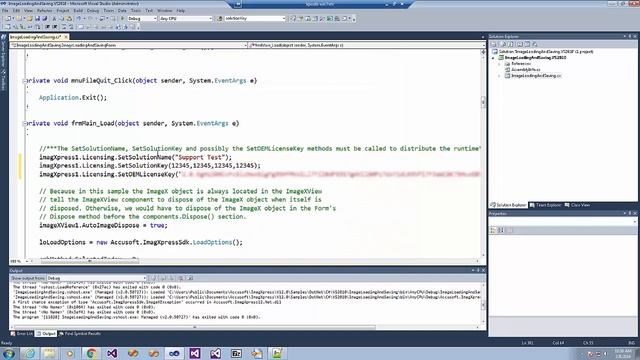The height and width of the screenshot is (360, 640).
Task: Click the SetSolutionName code line
Action: coord(136,157)
